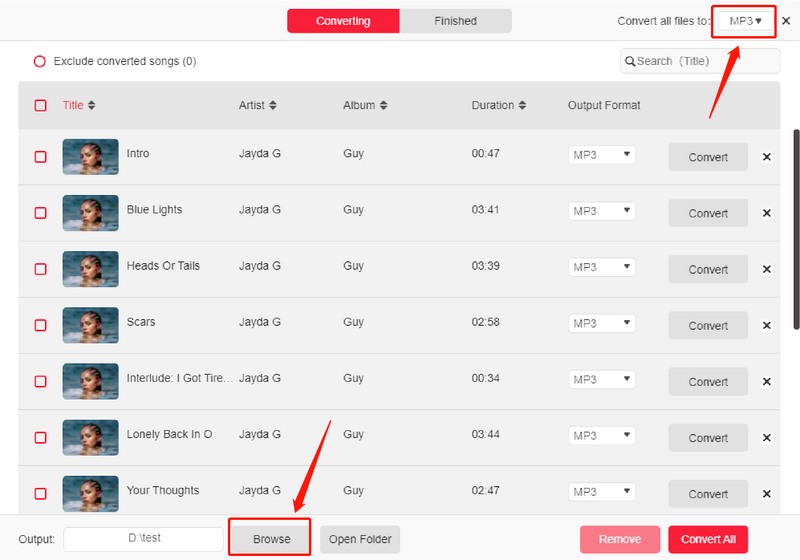Image resolution: width=800 pixels, height=560 pixels.
Task: Sort songs by the Album arrows
Action: (384, 105)
